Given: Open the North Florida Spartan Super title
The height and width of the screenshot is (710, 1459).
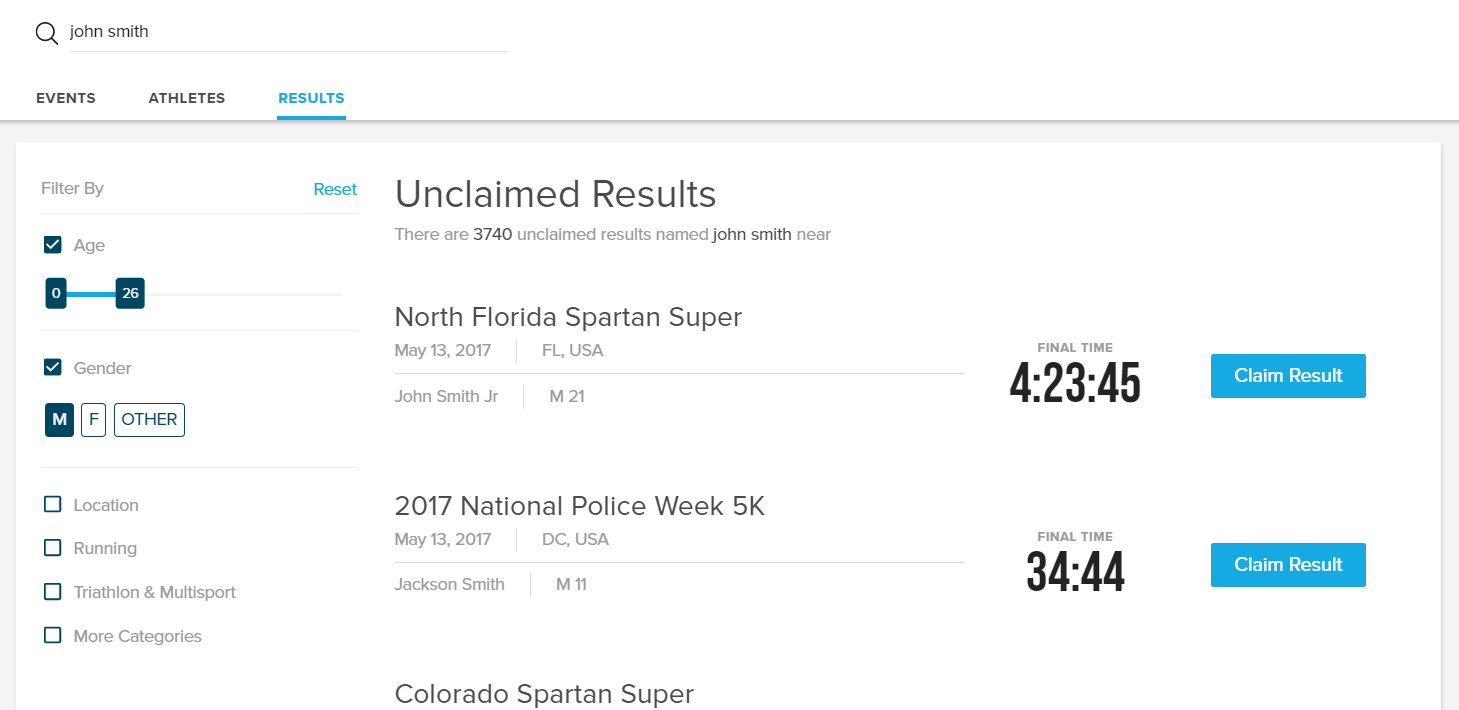Looking at the screenshot, I should 568,317.
